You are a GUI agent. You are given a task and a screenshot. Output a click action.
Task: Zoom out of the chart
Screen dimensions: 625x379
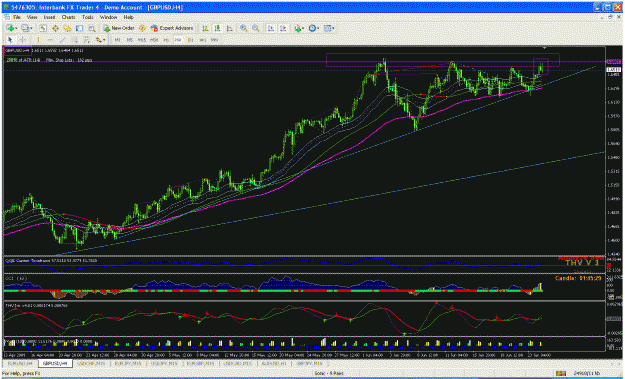tap(256, 28)
